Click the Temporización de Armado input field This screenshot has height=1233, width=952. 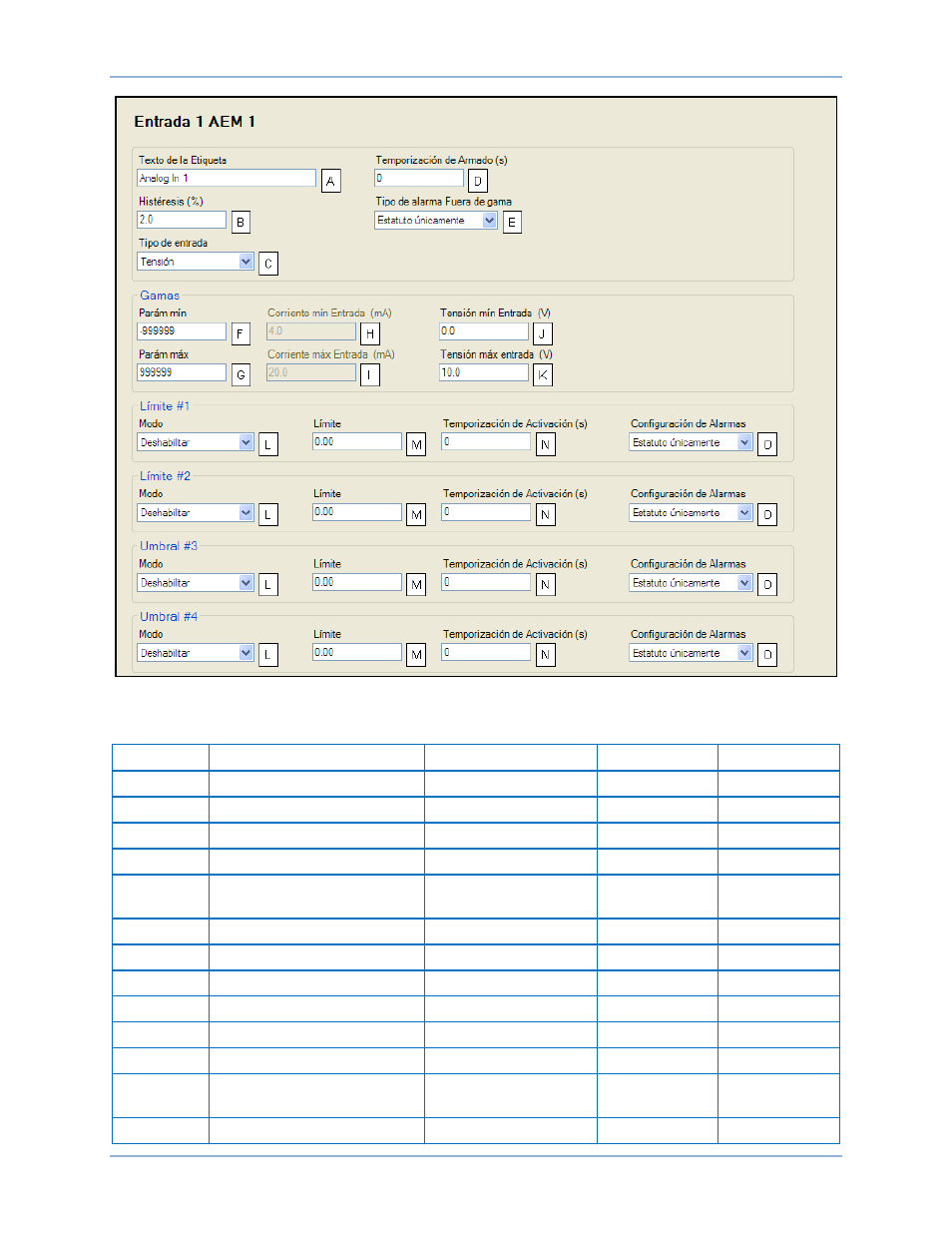click(x=419, y=178)
